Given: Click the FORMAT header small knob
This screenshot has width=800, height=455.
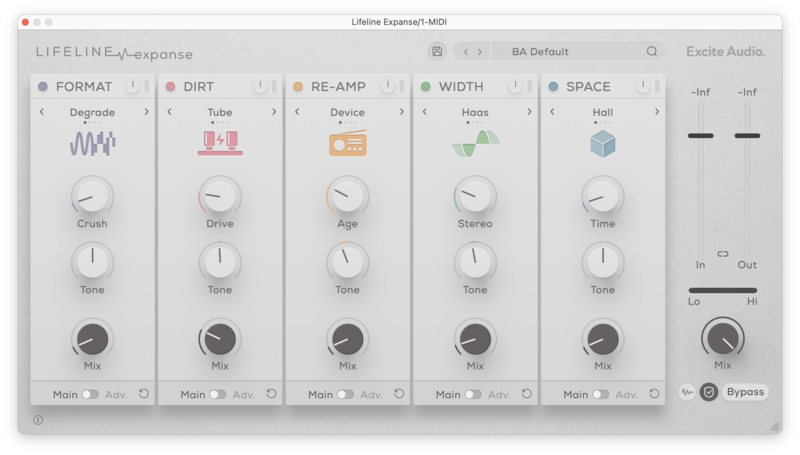Looking at the screenshot, I should pos(133,87).
